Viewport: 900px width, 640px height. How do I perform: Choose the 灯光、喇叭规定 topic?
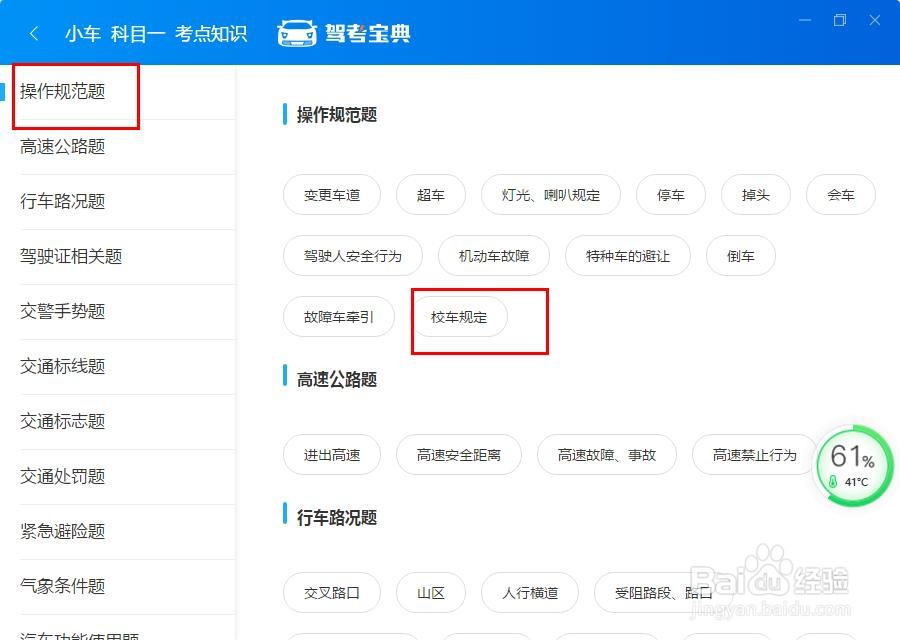(550, 195)
